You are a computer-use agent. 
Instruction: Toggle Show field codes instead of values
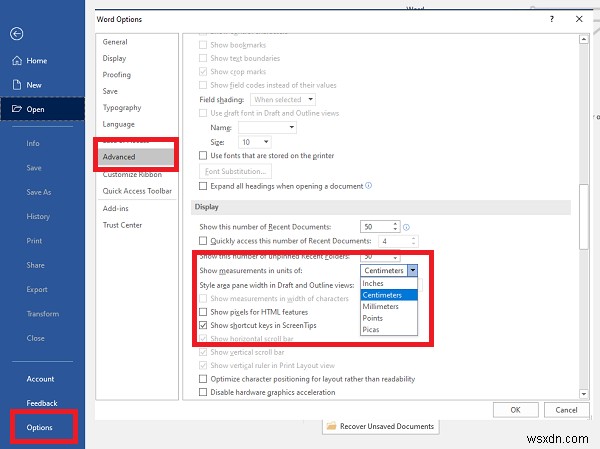click(x=203, y=85)
